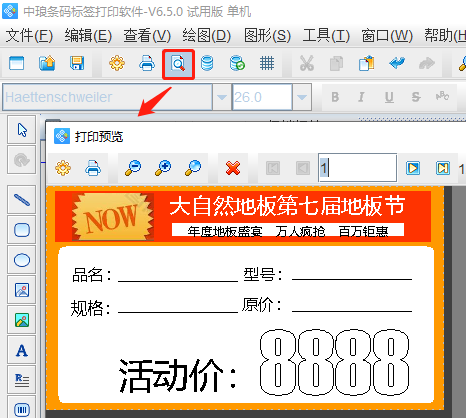Open the 查看(V) menu
This screenshot has width=466, height=418.
coord(147,35)
